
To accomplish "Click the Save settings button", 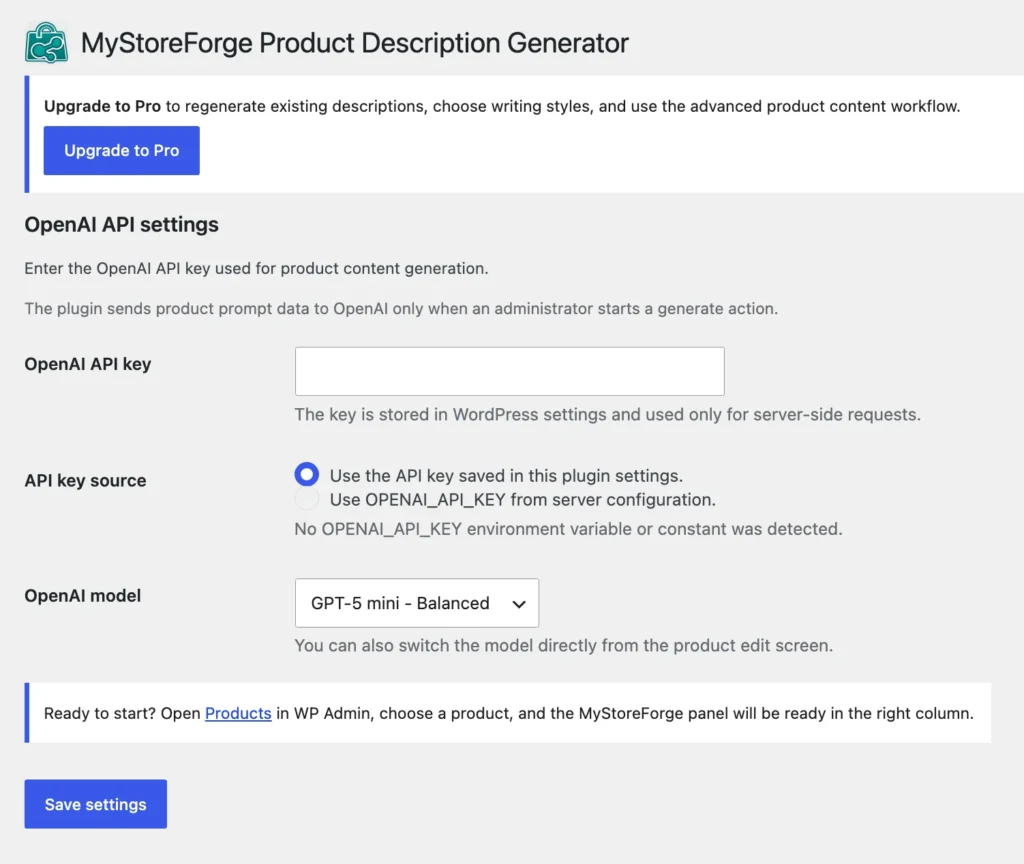I will tap(96, 804).
